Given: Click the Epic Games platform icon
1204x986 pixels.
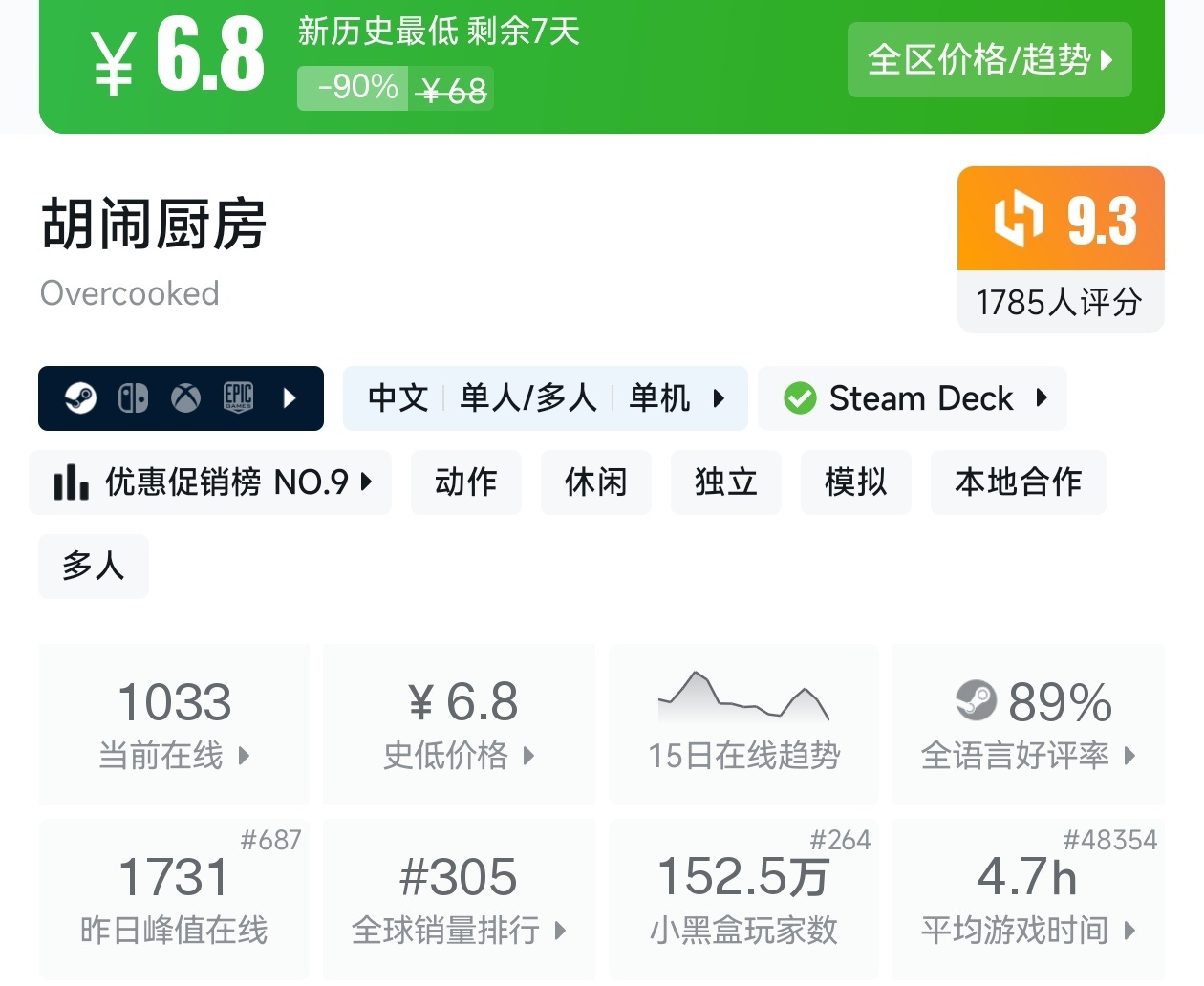Looking at the screenshot, I should click(238, 397).
